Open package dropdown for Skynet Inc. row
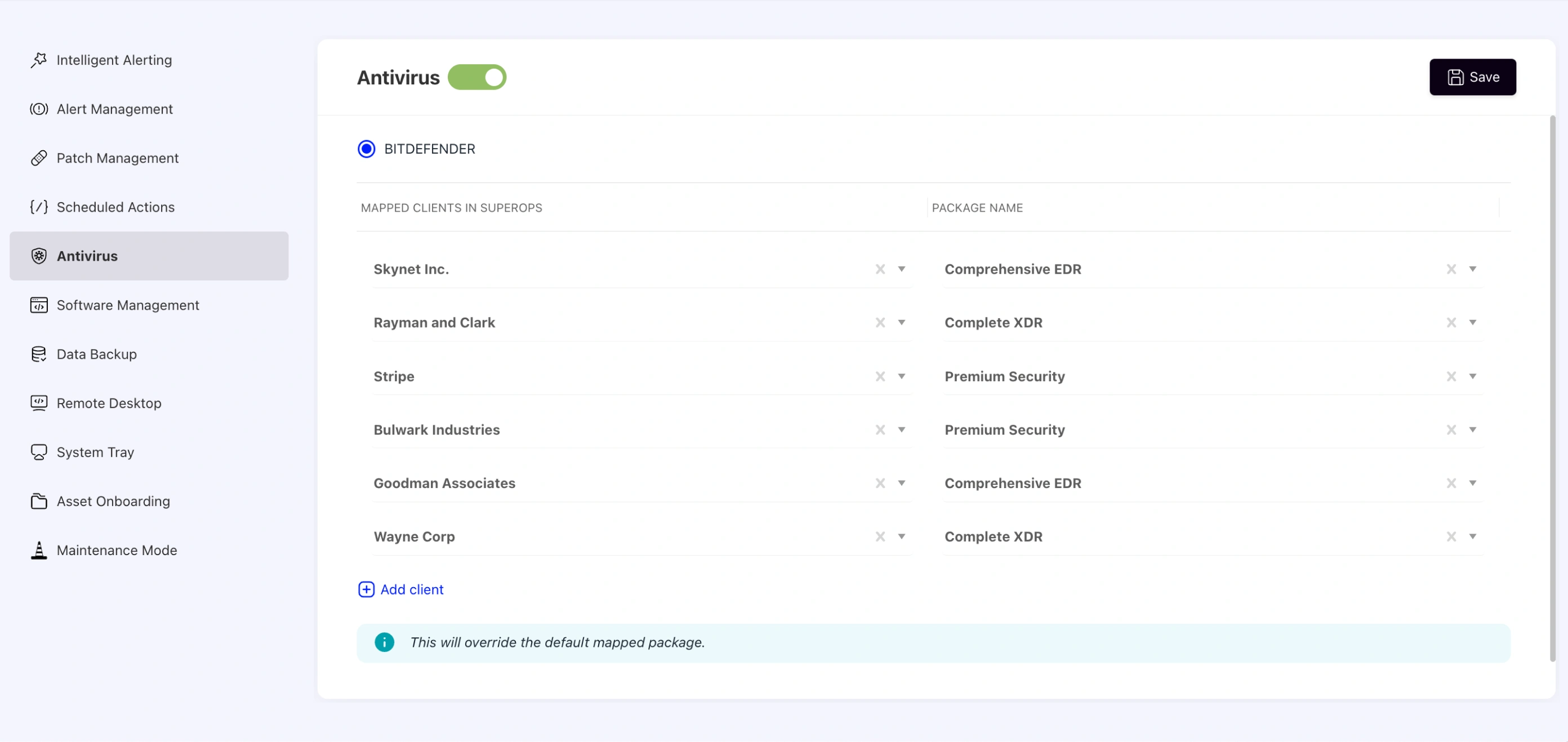The width and height of the screenshot is (1568, 742). (x=1472, y=269)
